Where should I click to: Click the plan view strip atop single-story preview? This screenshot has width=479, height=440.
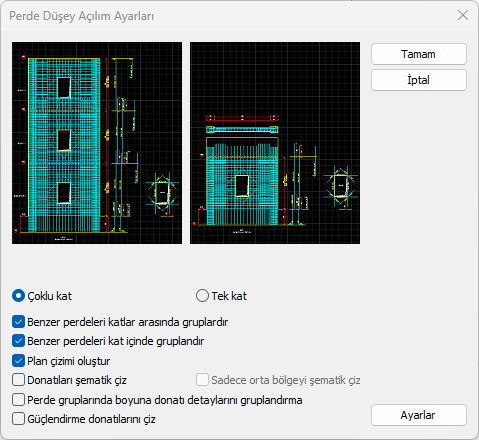coord(242,130)
